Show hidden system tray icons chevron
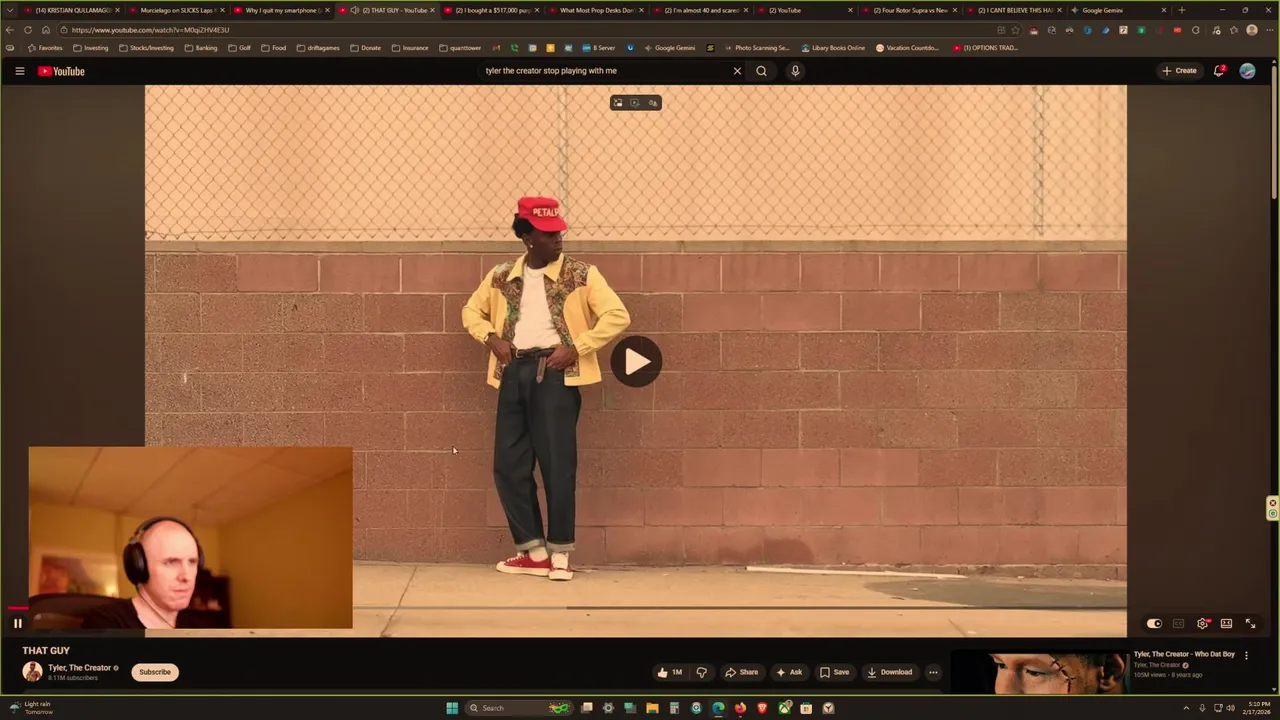The width and height of the screenshot is (1280, 720). (x=1186, y=708)
